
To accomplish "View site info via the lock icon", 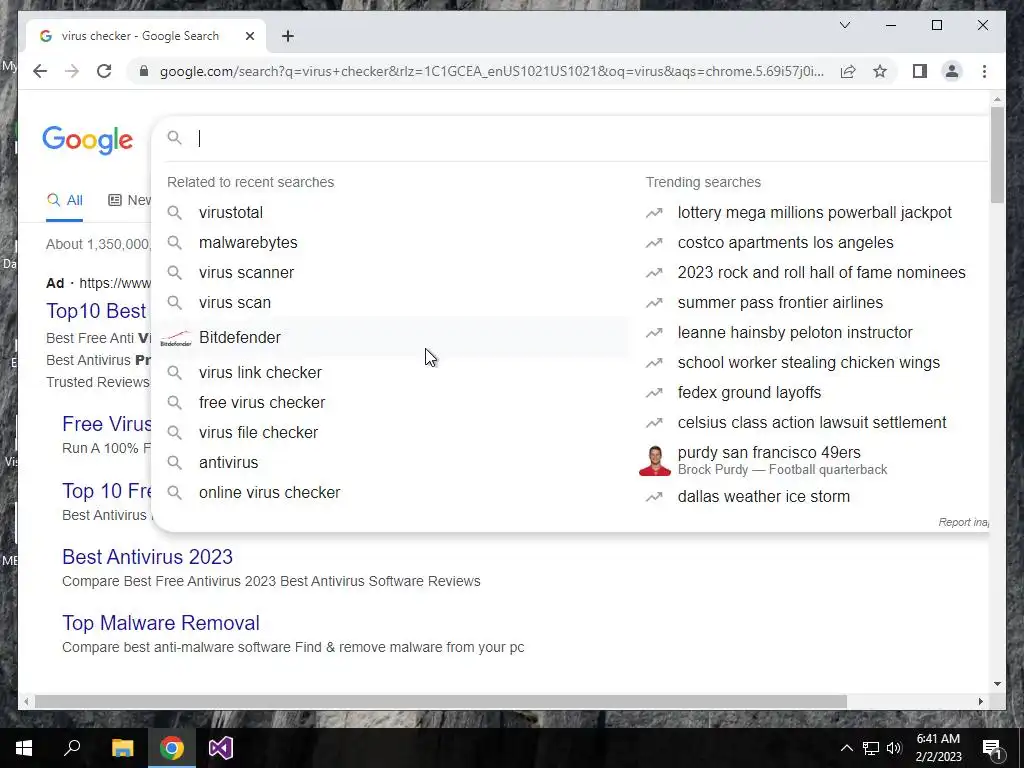I will click(x=144, y=71).
